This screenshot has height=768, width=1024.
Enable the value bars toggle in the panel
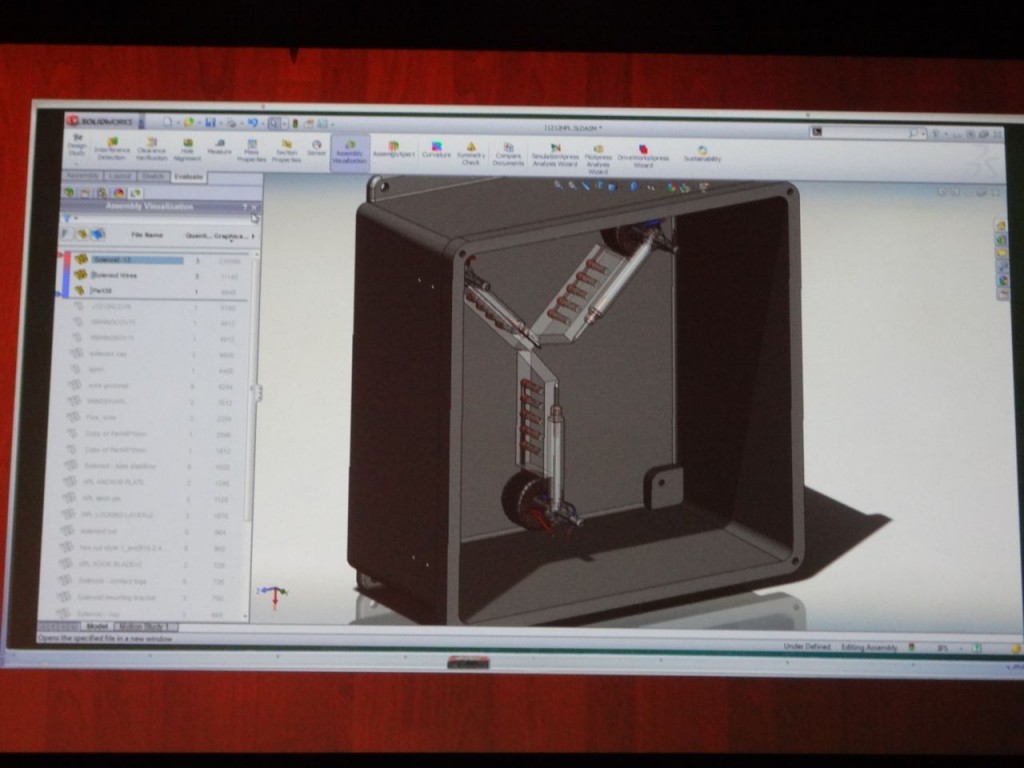coord(97,234)
